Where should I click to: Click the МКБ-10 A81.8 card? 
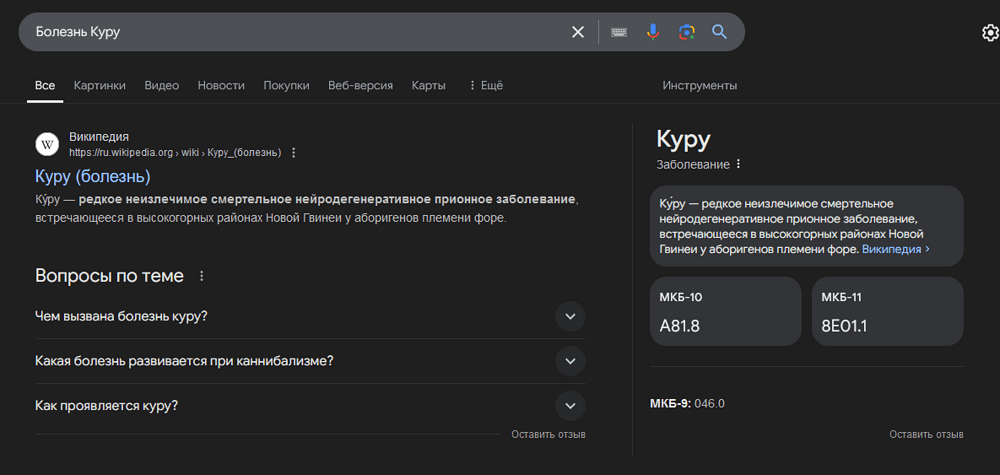725,311
